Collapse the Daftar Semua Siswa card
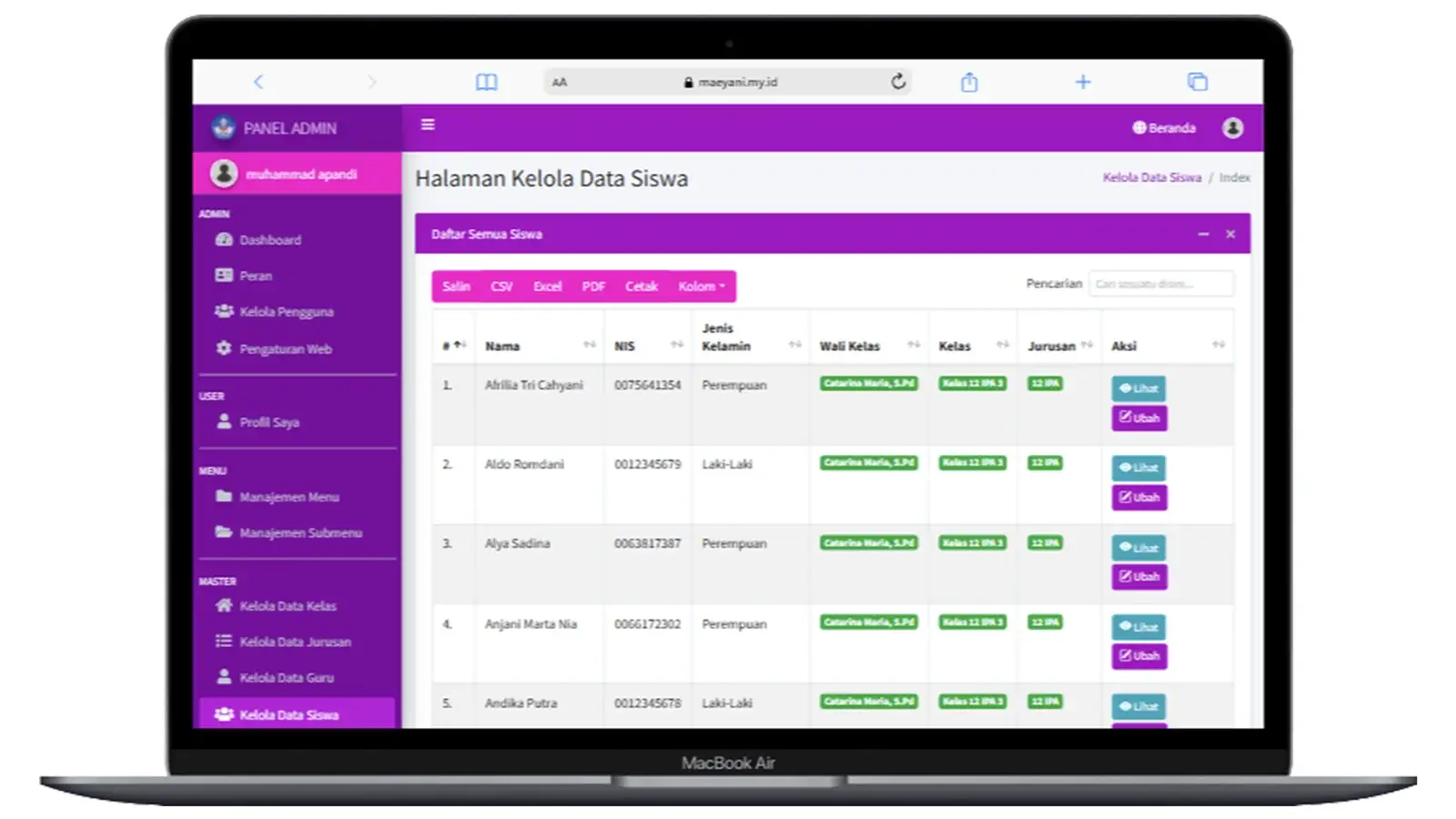The image size is (1456, 819). click(x=1203, y=235)
